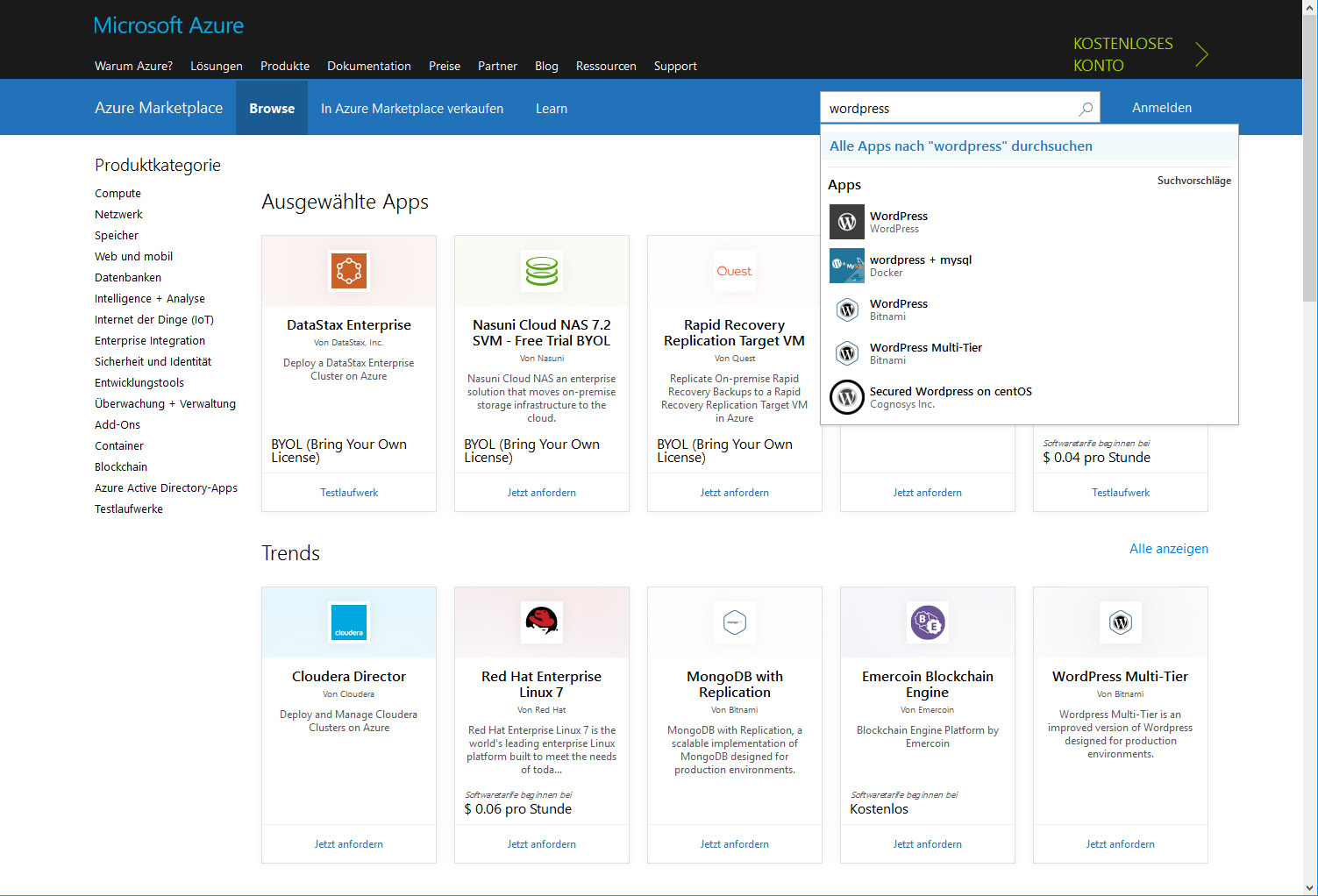The height and width of the screenshot is (896, 1318).
Task: Open In Azure Marketplace verkaufen tab
Action: 412,109
